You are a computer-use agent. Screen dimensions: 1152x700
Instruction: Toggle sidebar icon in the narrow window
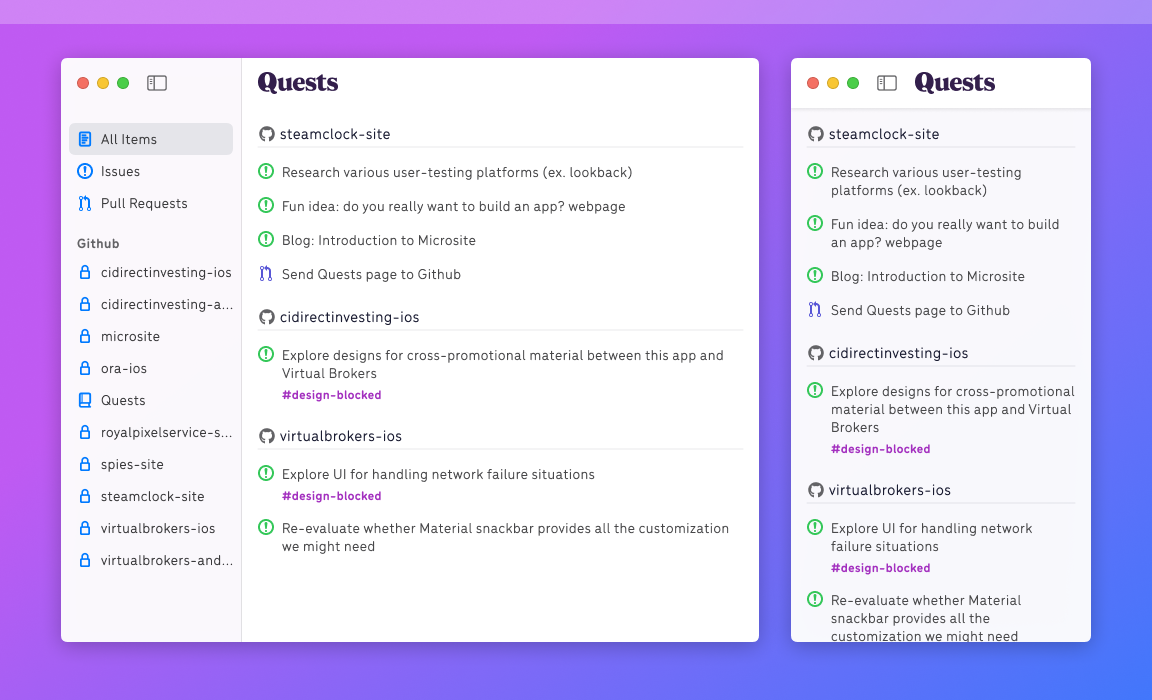click(887, 83)
